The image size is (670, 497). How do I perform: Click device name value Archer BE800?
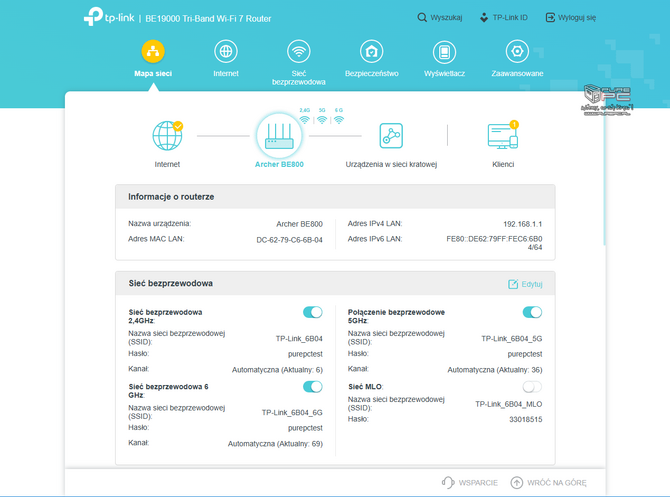point(300,224)
